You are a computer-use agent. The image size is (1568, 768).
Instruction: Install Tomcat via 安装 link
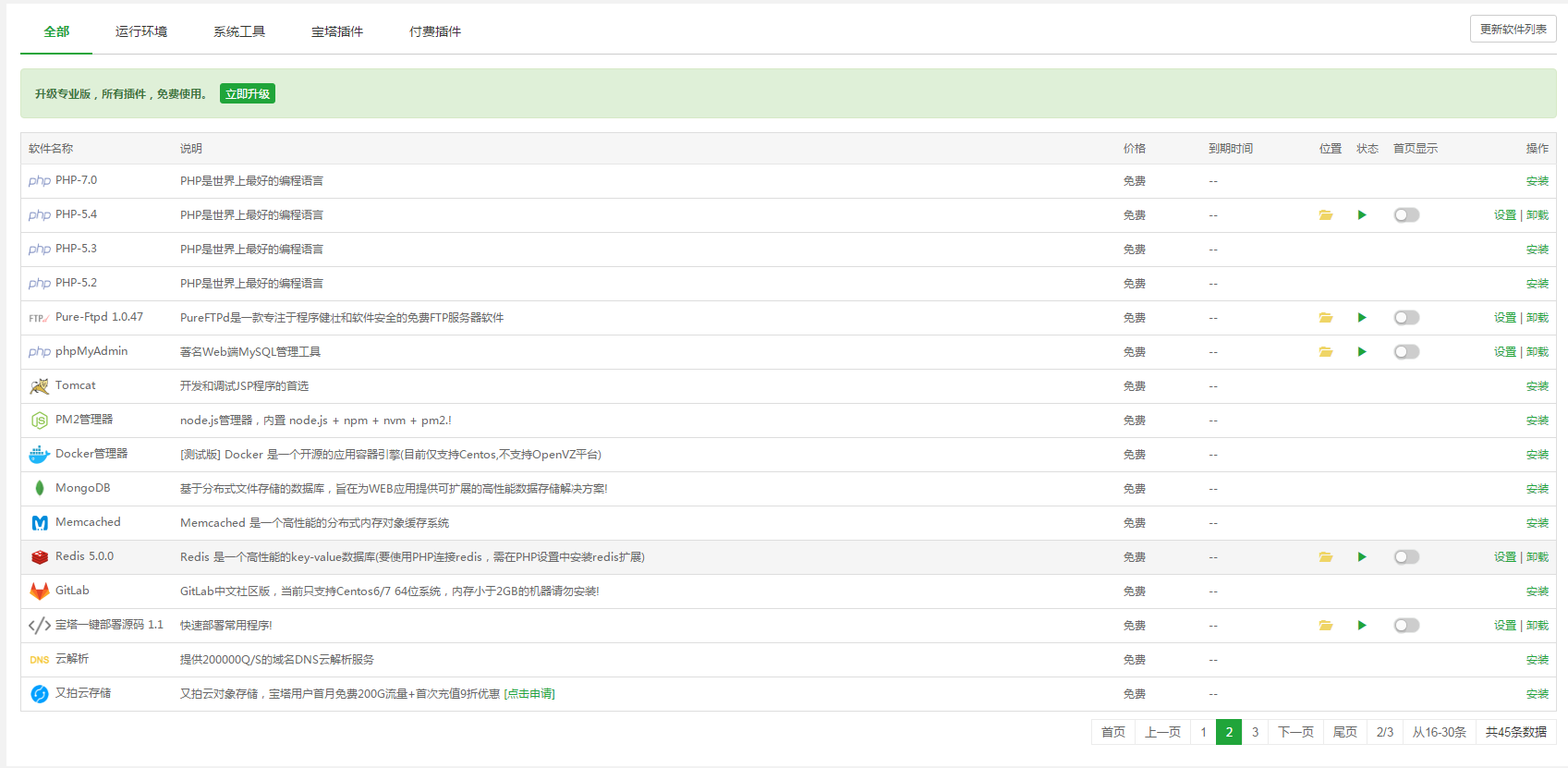pos(1538,386)
